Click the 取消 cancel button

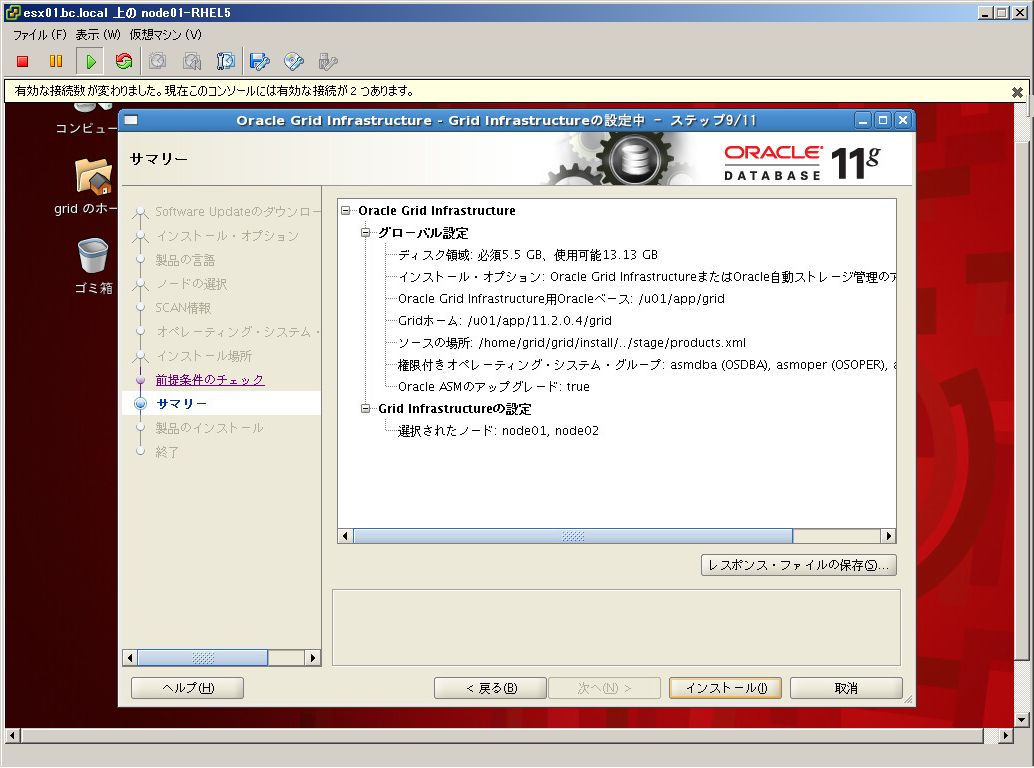point(846,688)
